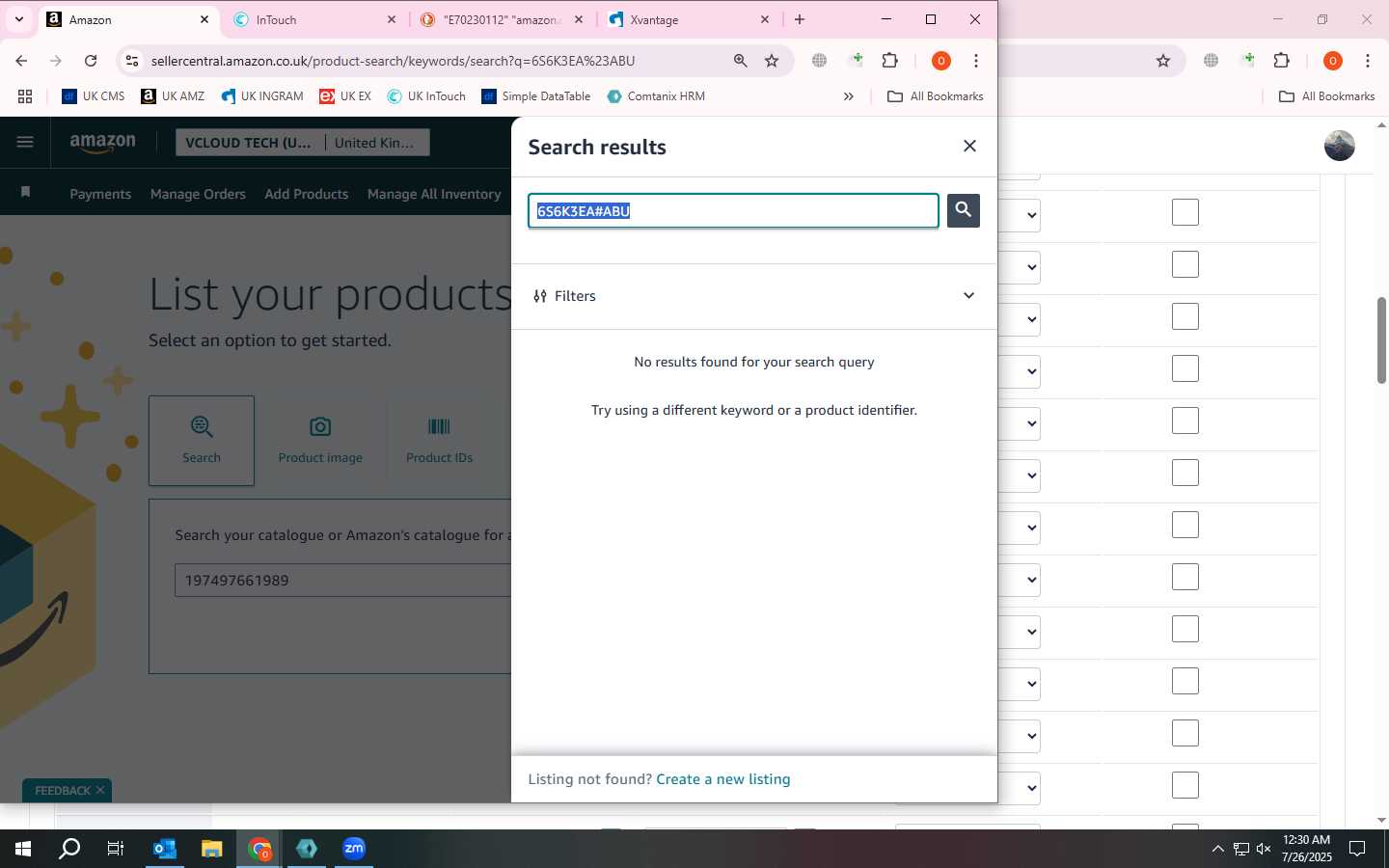Open Manage All Inventory menu item
The width and height of the screenshot is (1389, 868).
pyautogui.click(x=434, y=194)
